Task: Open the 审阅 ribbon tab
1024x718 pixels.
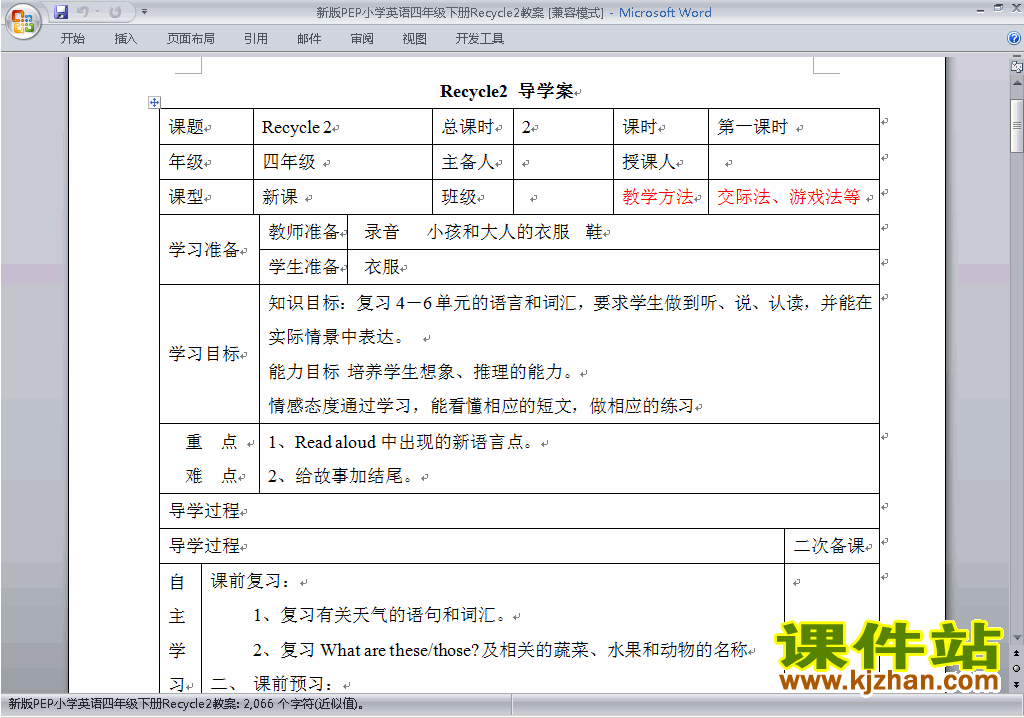Action: point(362,39)
